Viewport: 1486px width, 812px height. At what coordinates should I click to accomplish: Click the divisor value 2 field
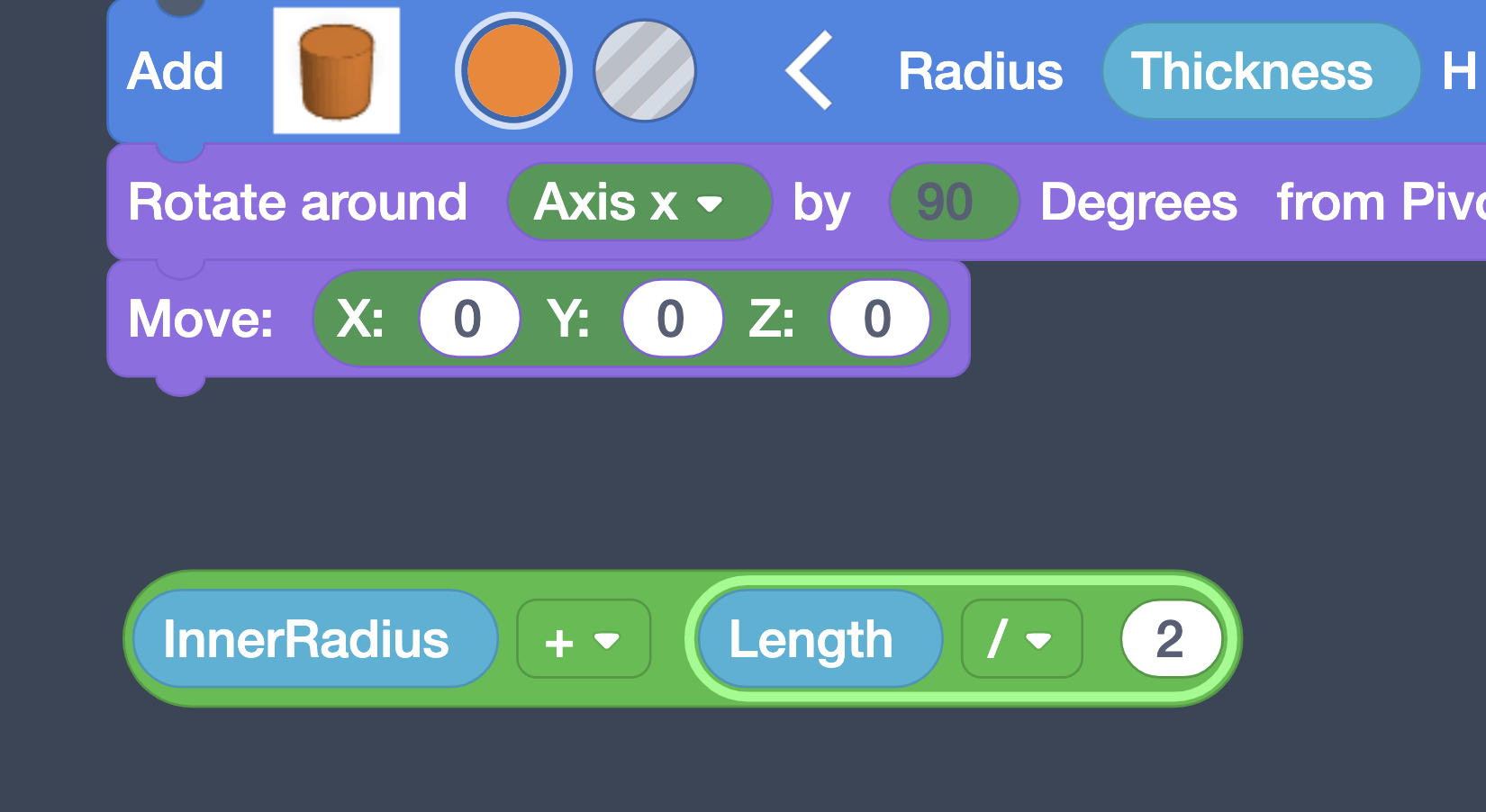(x=1170, y=639)
